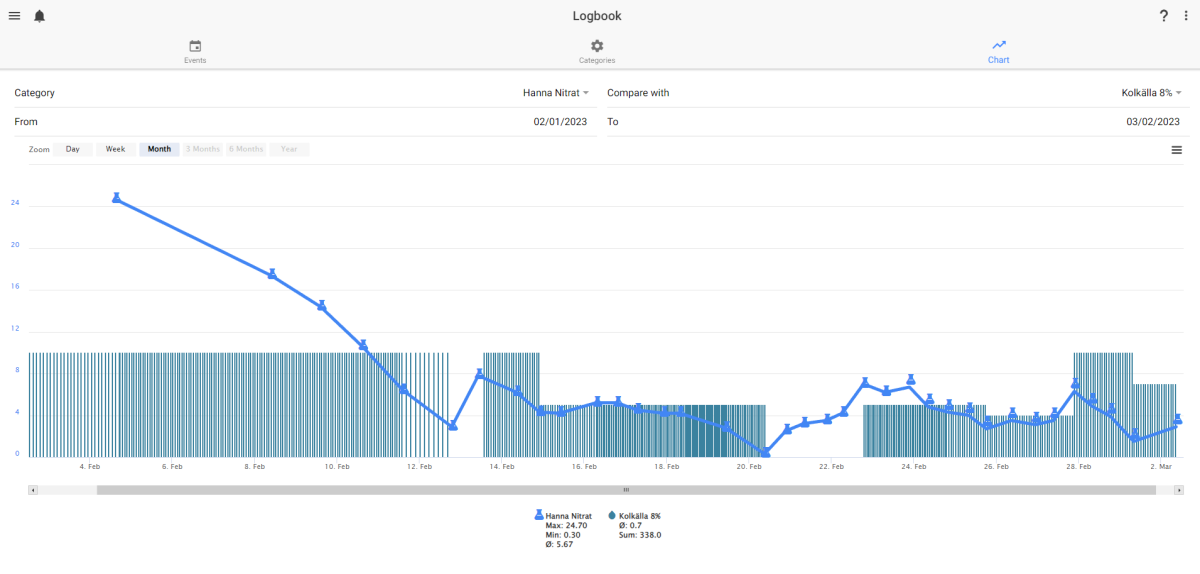Switch to the Categories tab
The image size is (1200, 574).
tap(597, 52)
